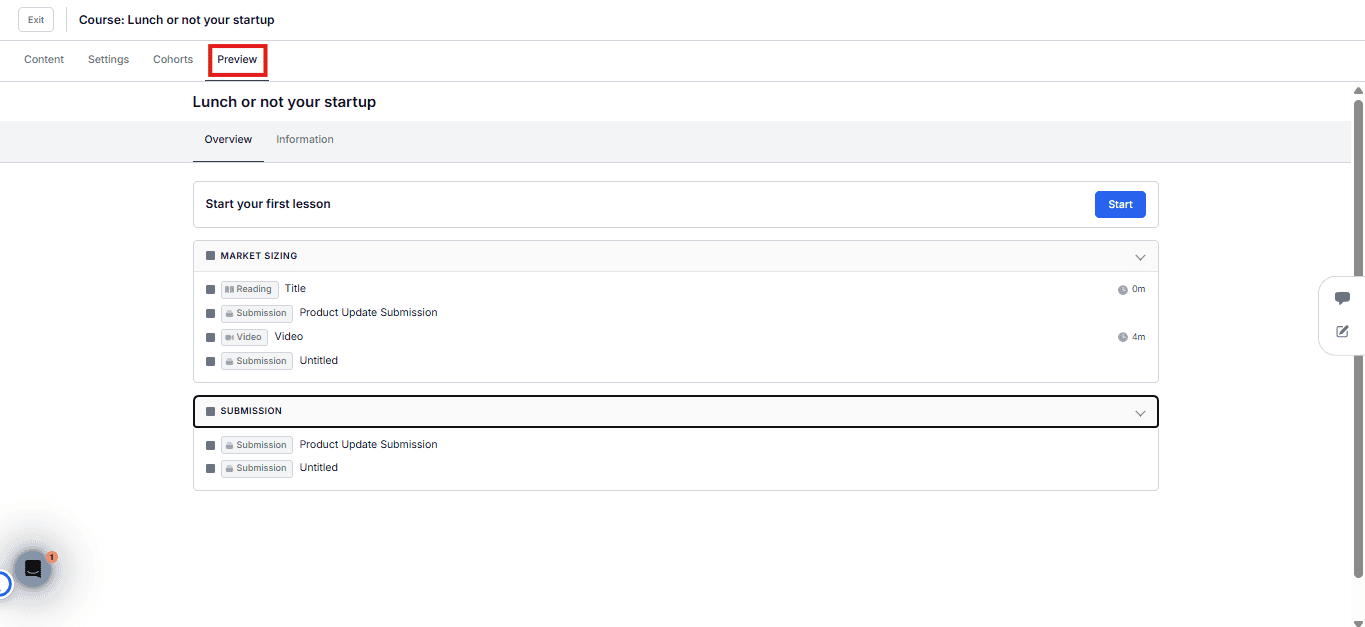Open Product Update Submission in Submission section

coord(368,445)
